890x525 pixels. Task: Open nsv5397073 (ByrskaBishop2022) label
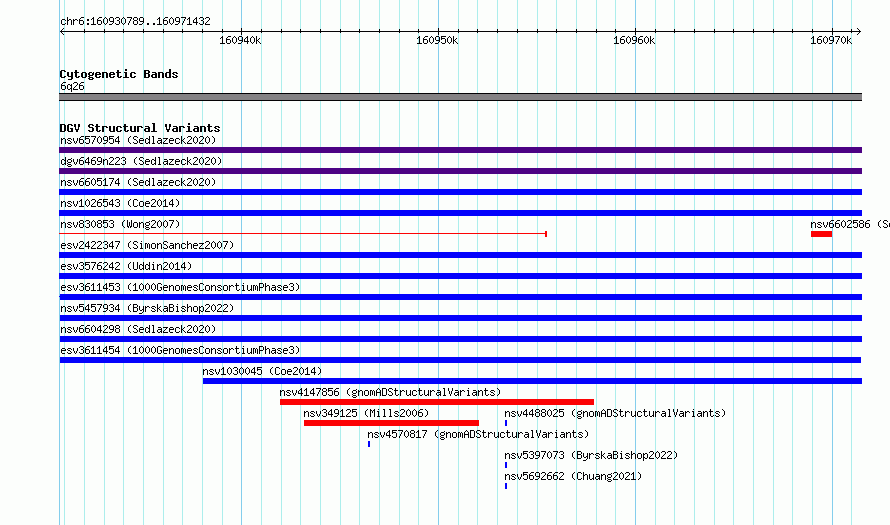coord(591,455)
